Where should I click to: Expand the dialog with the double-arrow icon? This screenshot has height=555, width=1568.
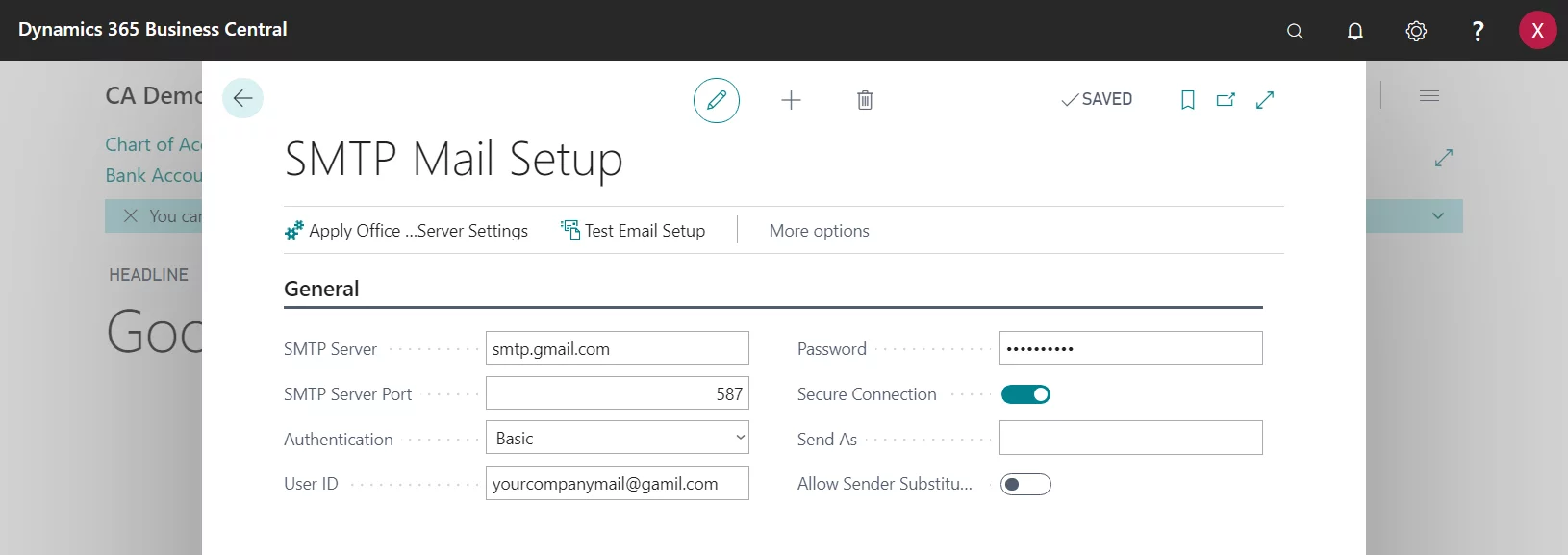point(1265,100)
